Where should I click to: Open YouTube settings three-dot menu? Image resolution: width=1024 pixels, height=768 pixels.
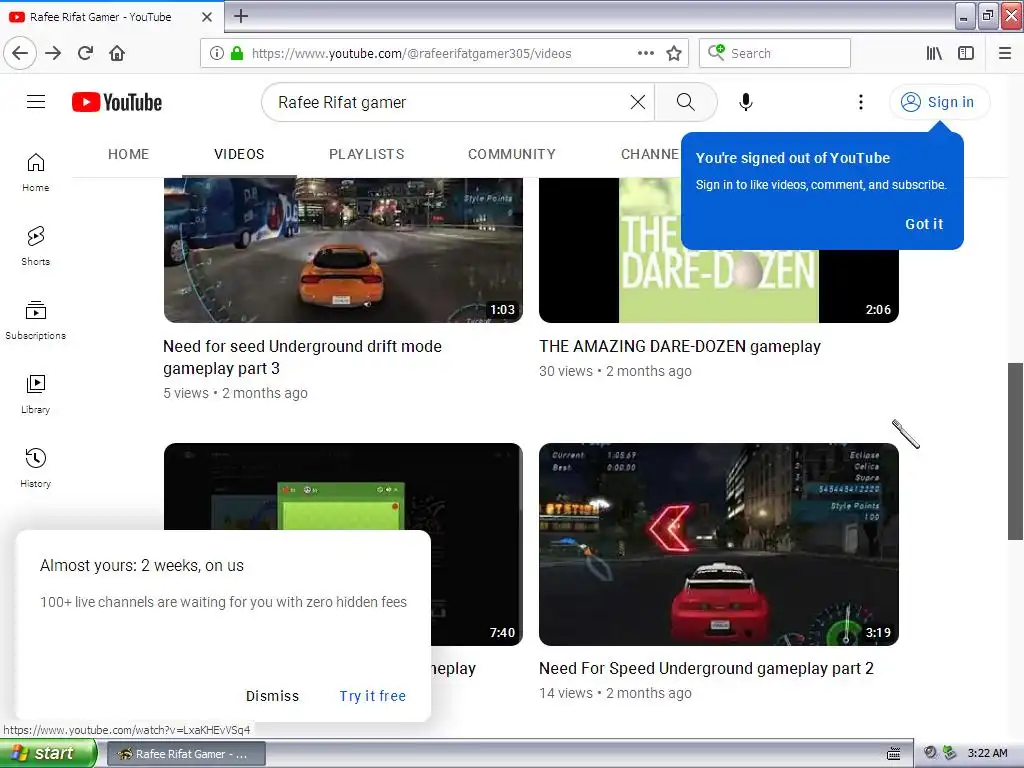pyautogui.click(x=861, y=102)
